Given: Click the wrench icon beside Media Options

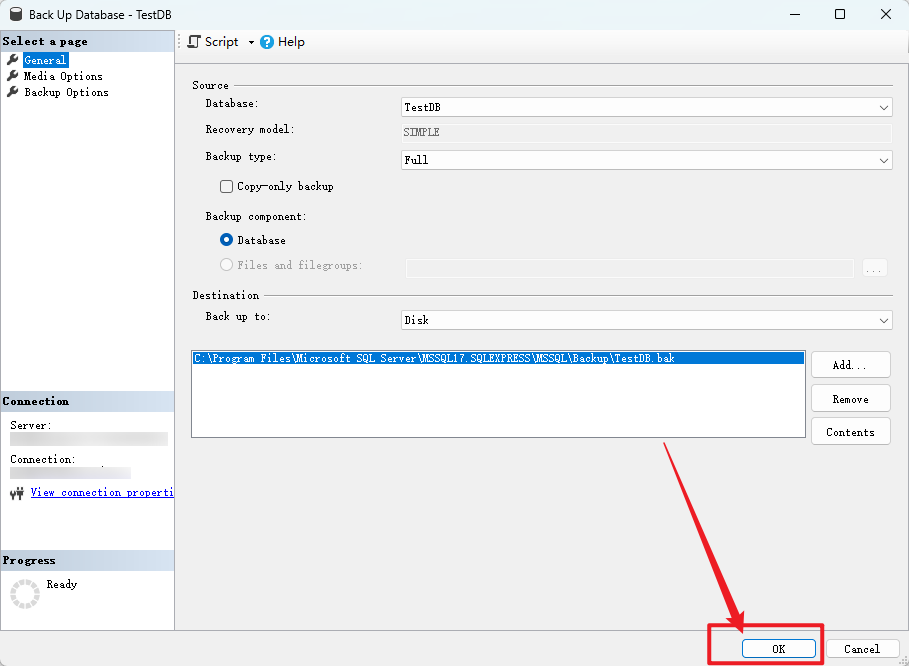Looking at the screenshot, I should (13, 76).
